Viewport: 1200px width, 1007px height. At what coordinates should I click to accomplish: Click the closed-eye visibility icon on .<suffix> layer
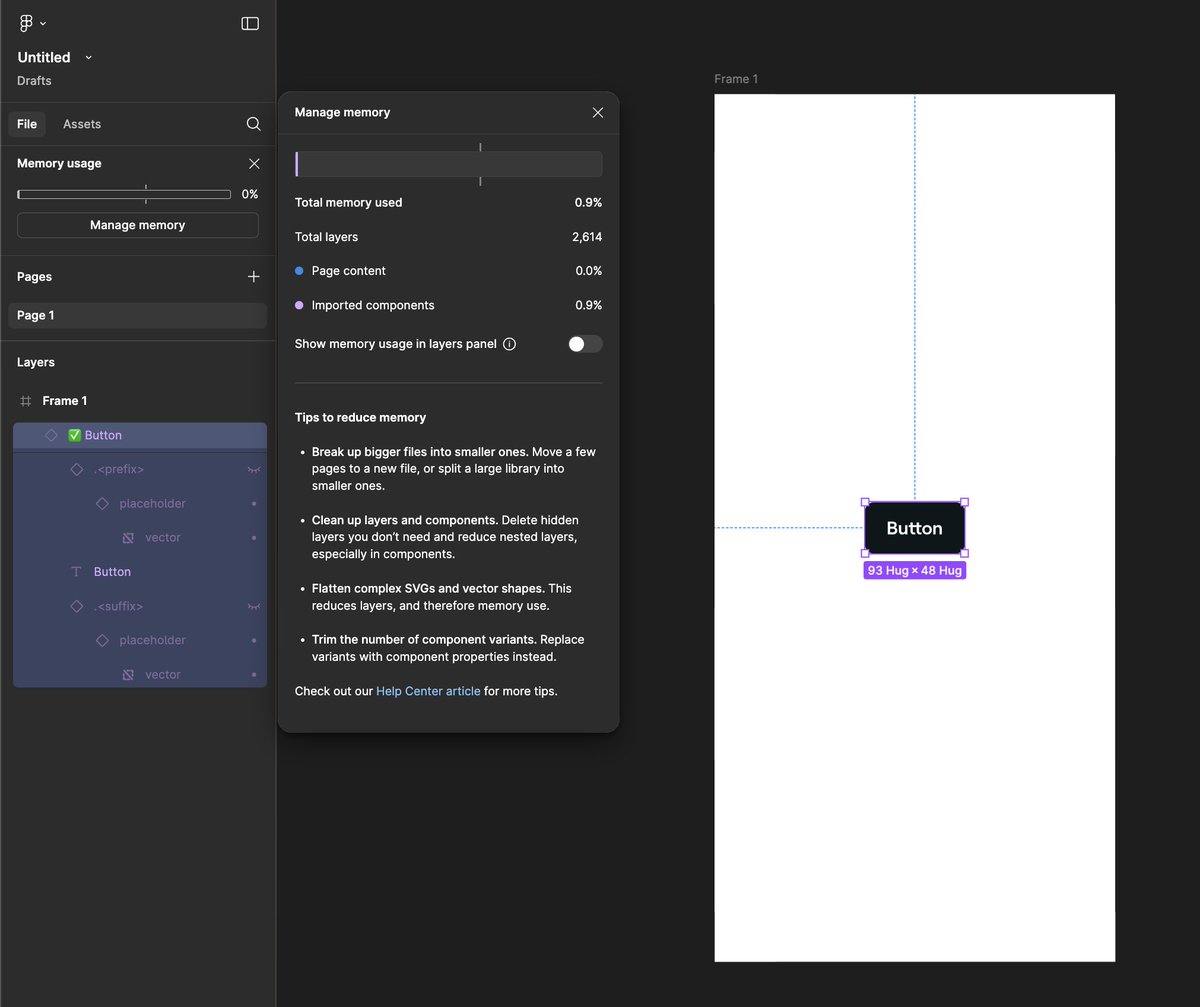tap(253, 606)
